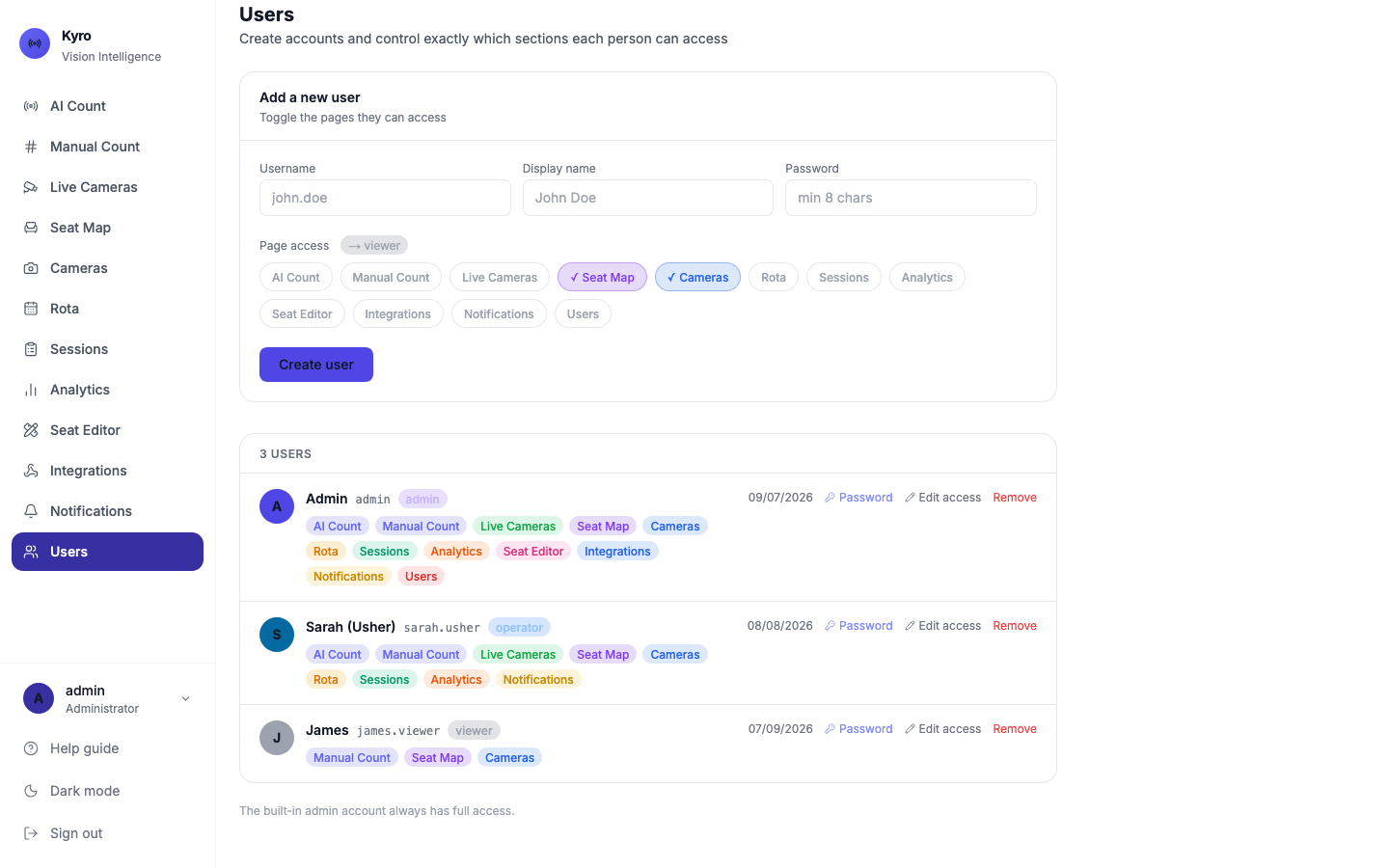The height and width of the screenshot is (868, 1389).
Task: Select the Users sidebar item
Action: coord(107,552)
